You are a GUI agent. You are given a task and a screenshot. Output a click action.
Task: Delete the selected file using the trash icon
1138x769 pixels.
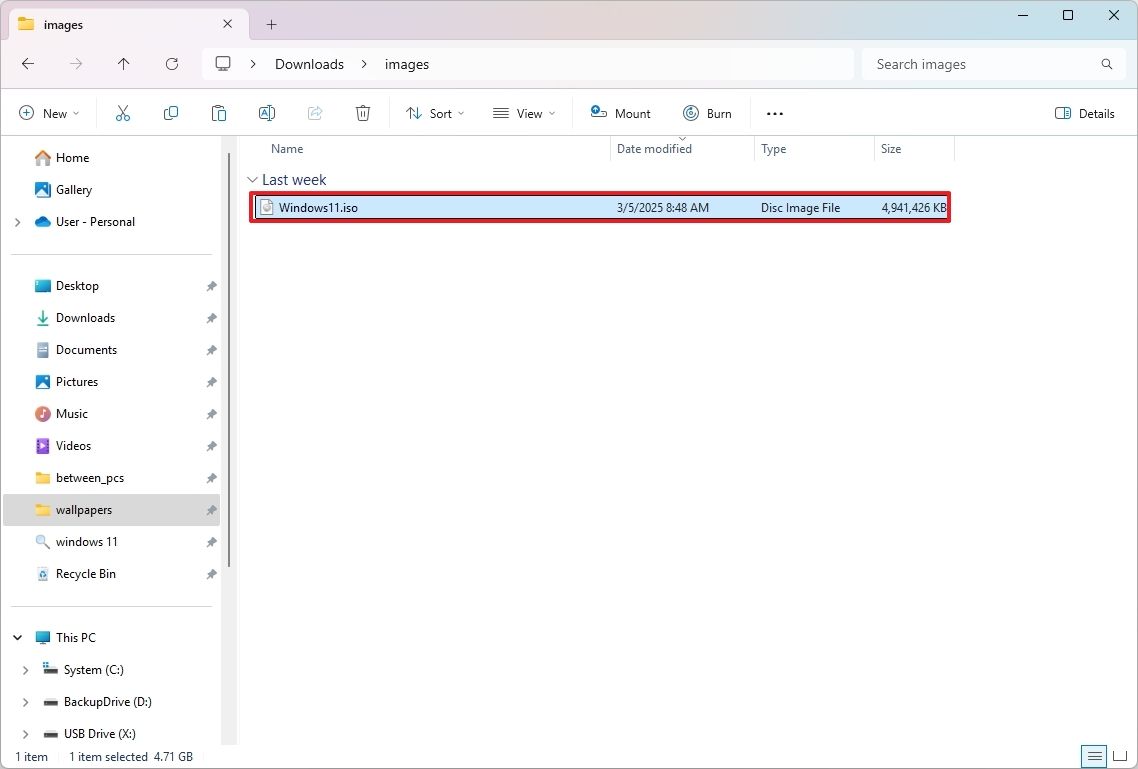(362, 112)
